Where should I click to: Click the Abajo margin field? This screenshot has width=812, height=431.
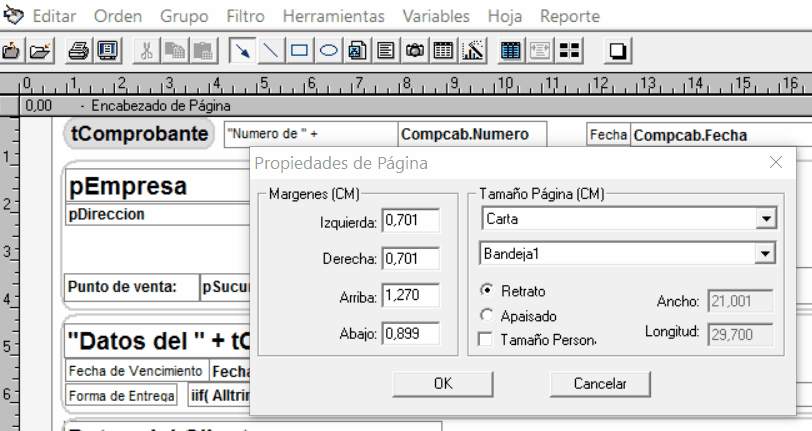tap(411, 334)
